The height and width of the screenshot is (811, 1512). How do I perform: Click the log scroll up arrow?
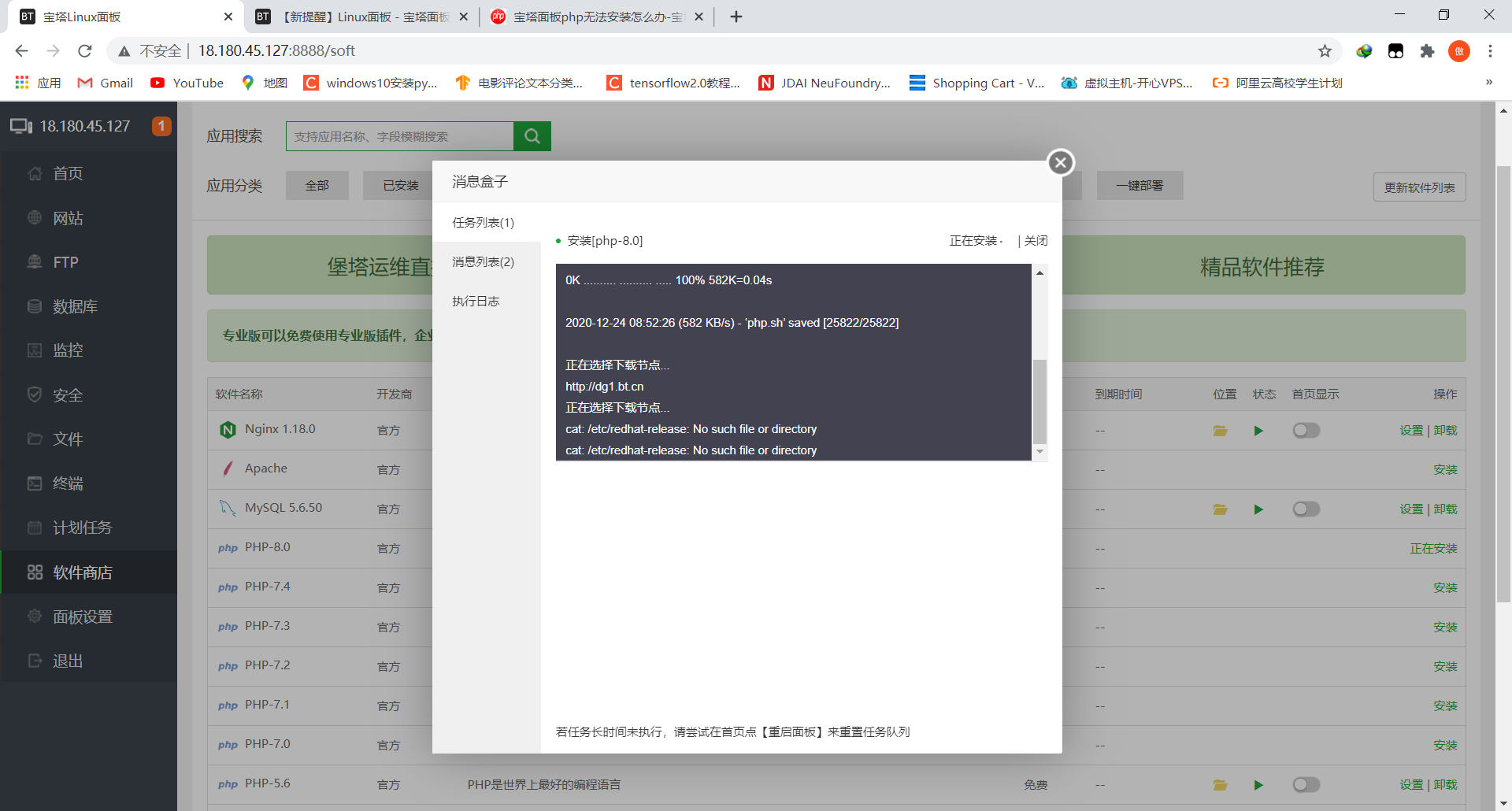pos(1039,272)
